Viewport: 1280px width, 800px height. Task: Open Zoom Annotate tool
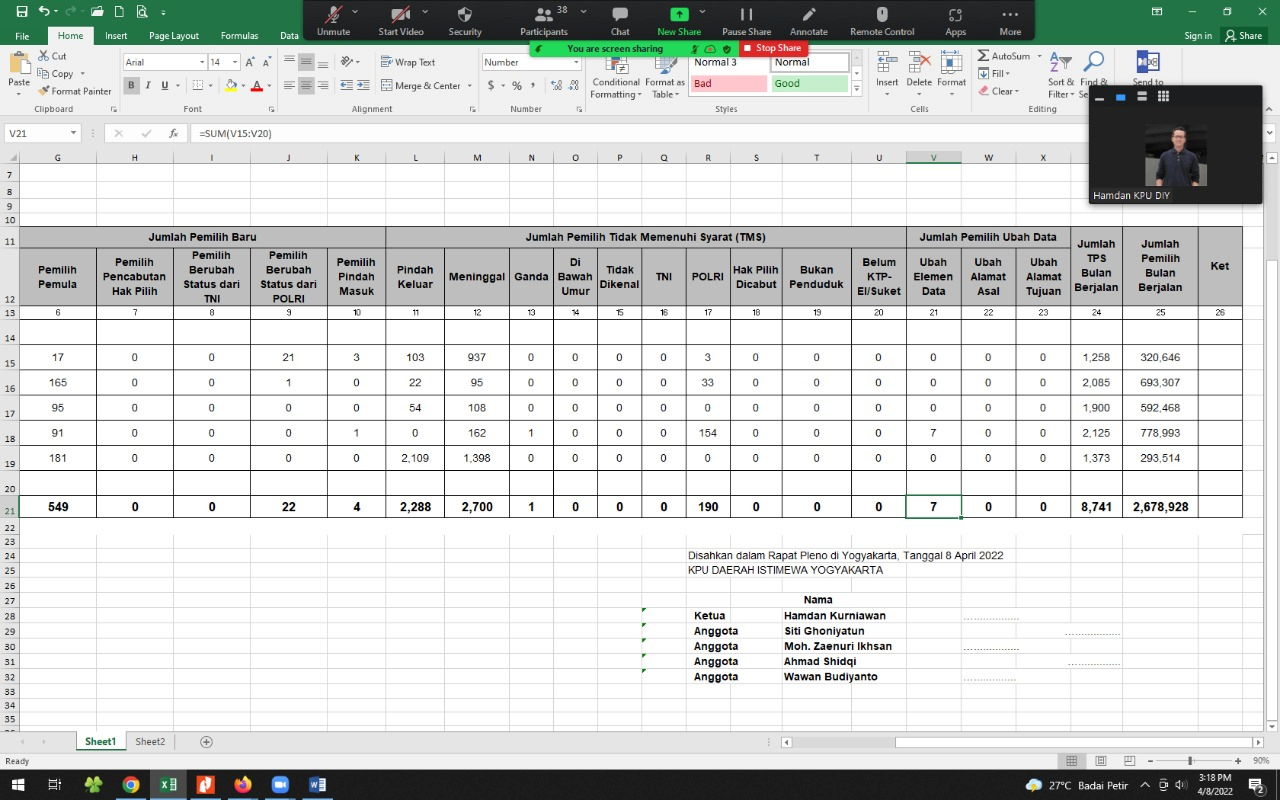coord(808,20)
